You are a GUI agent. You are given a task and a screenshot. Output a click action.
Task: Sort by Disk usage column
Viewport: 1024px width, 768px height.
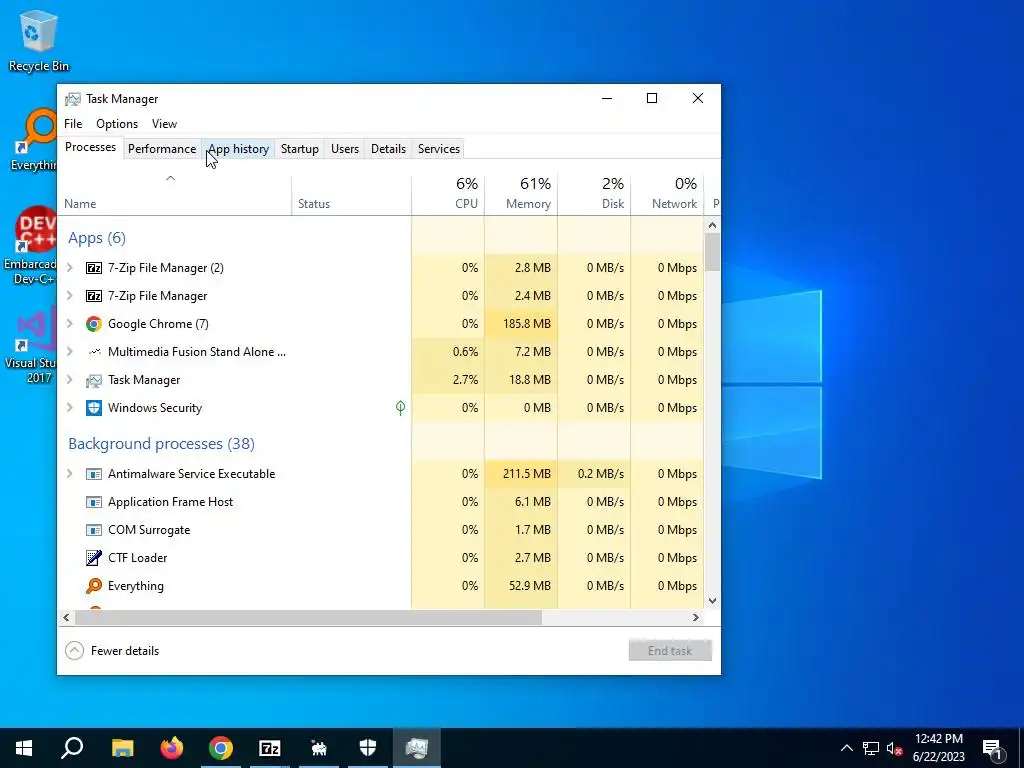tap(594, 195)
